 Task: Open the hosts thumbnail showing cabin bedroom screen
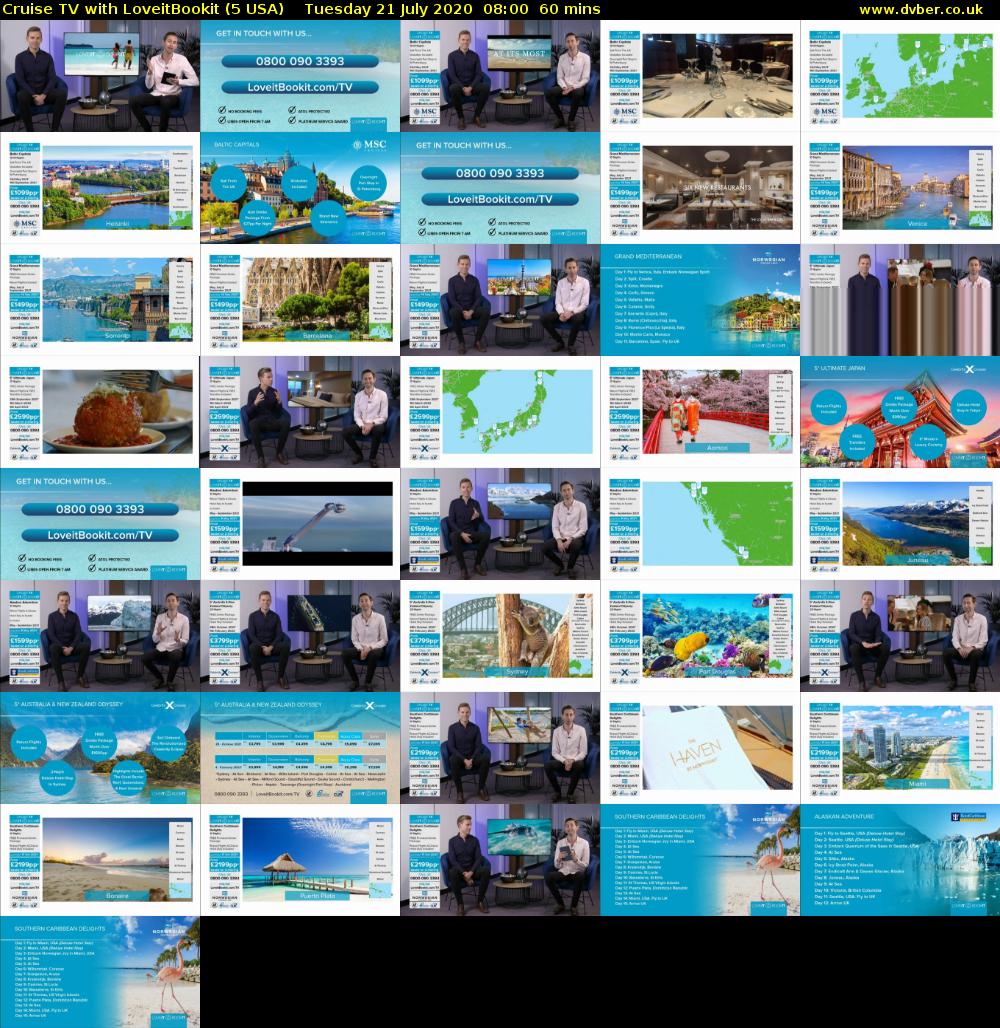[x=300, y=412]
